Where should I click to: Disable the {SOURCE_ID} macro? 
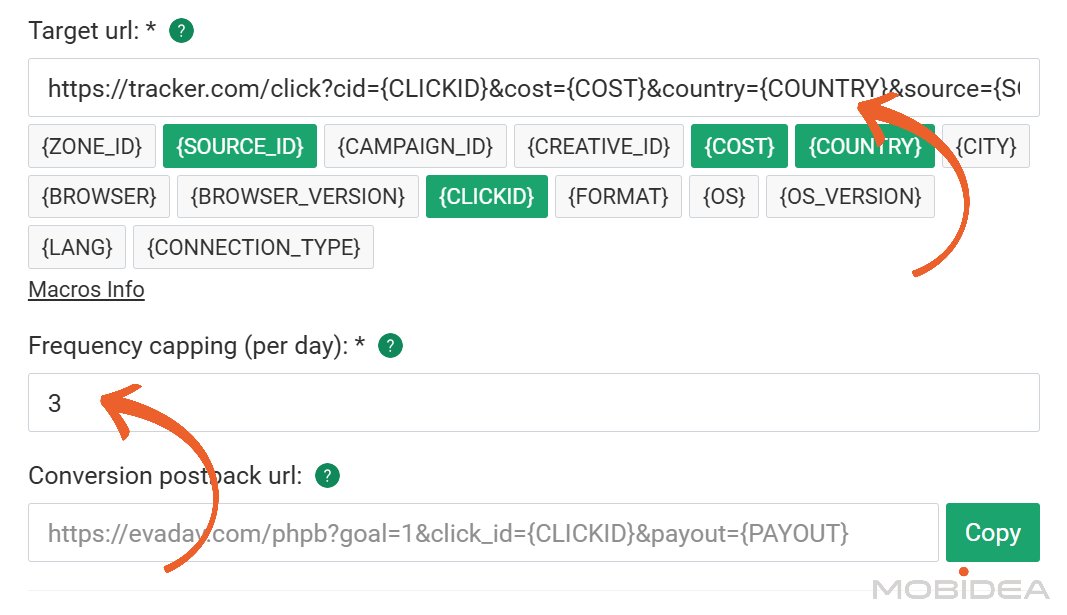240,146
